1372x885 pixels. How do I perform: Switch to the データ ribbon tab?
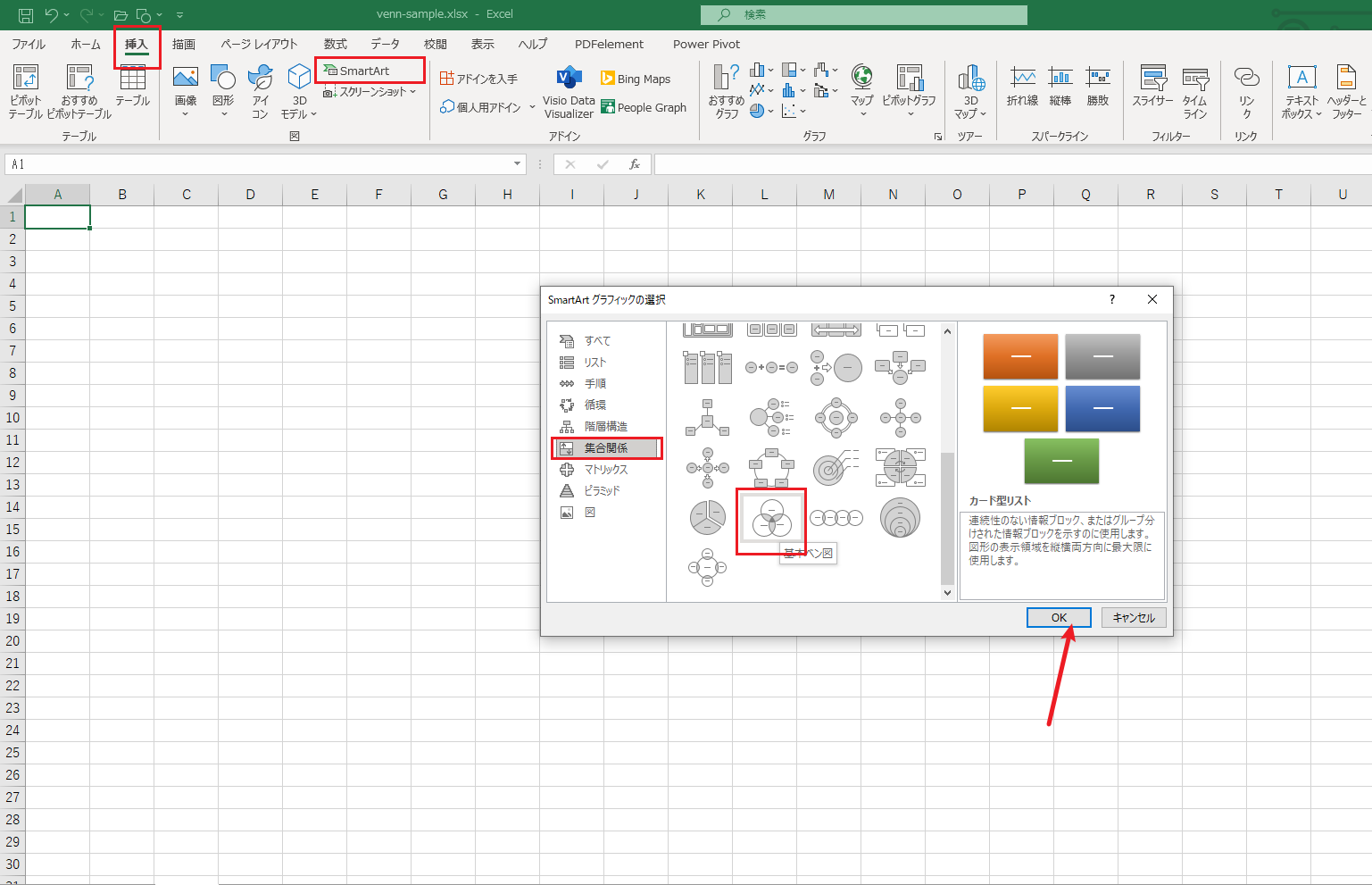(x=385, y=44)
